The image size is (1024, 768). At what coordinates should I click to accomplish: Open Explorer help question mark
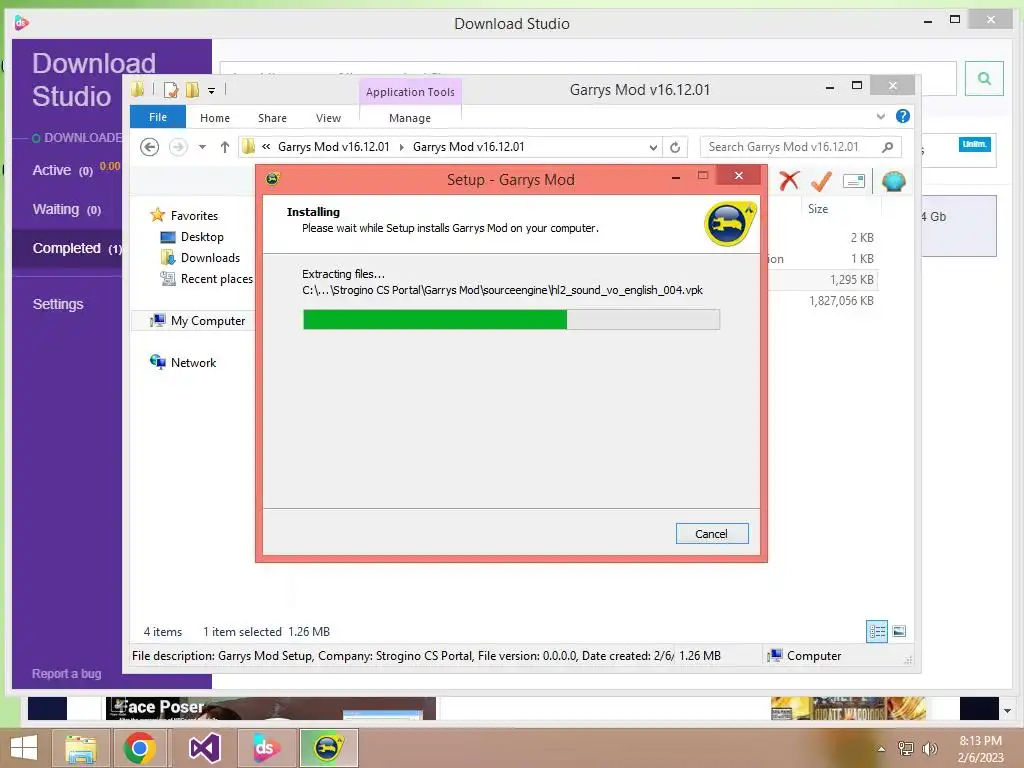tap(903, 116)
